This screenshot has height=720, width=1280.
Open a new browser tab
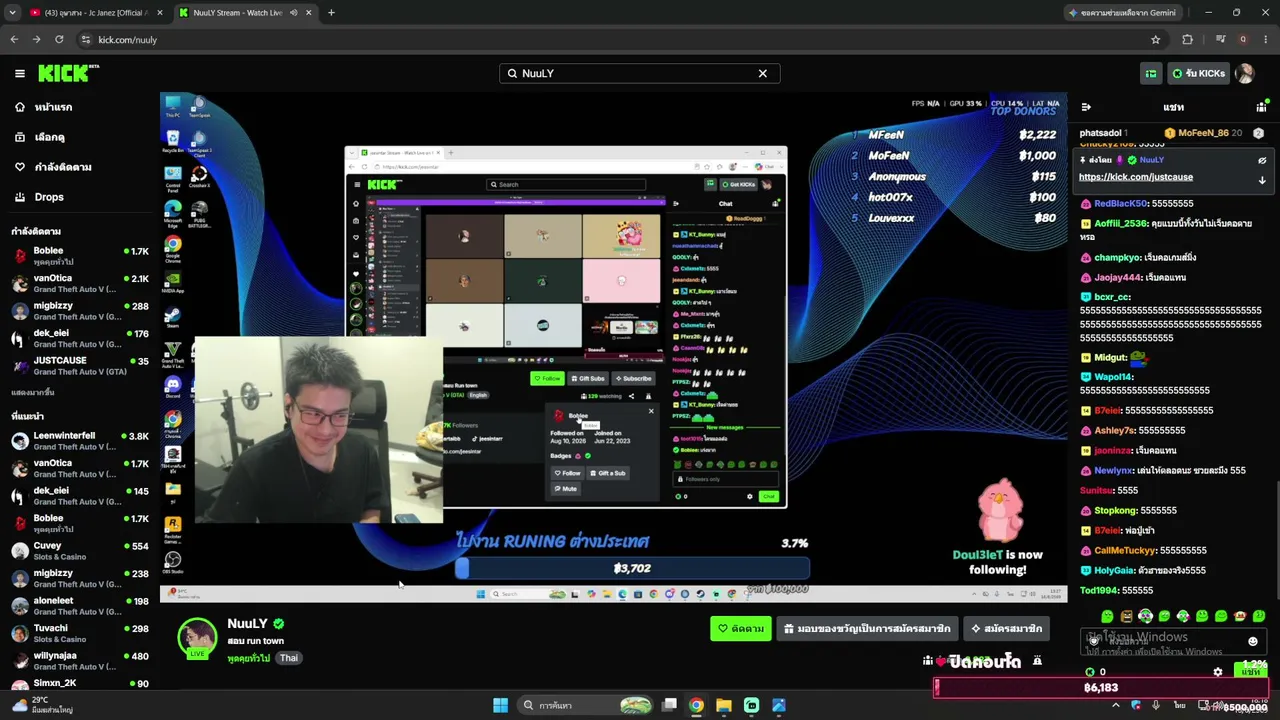point(331,13)
